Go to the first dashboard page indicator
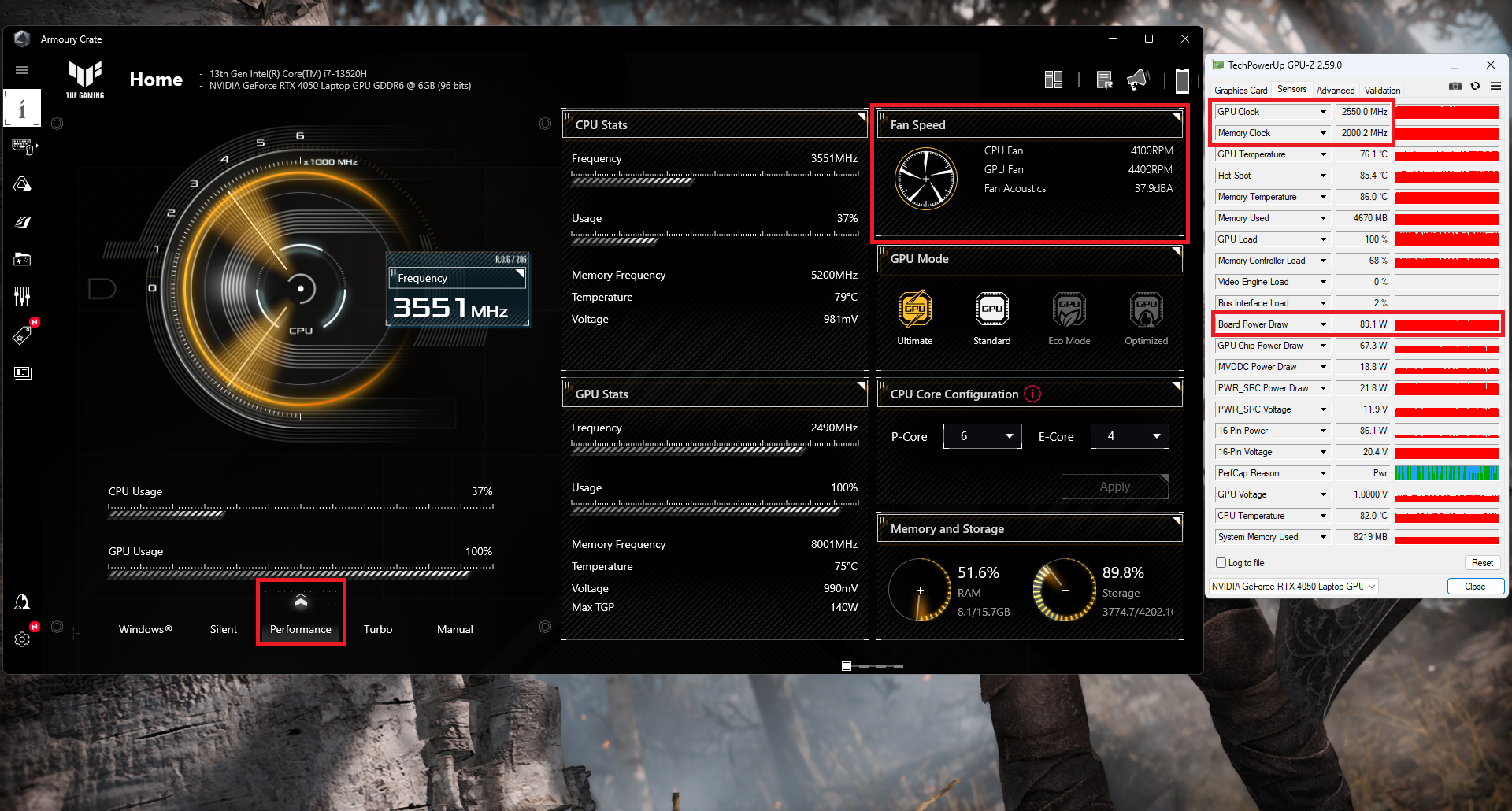Screen dimensions: 1512x811 847,666
